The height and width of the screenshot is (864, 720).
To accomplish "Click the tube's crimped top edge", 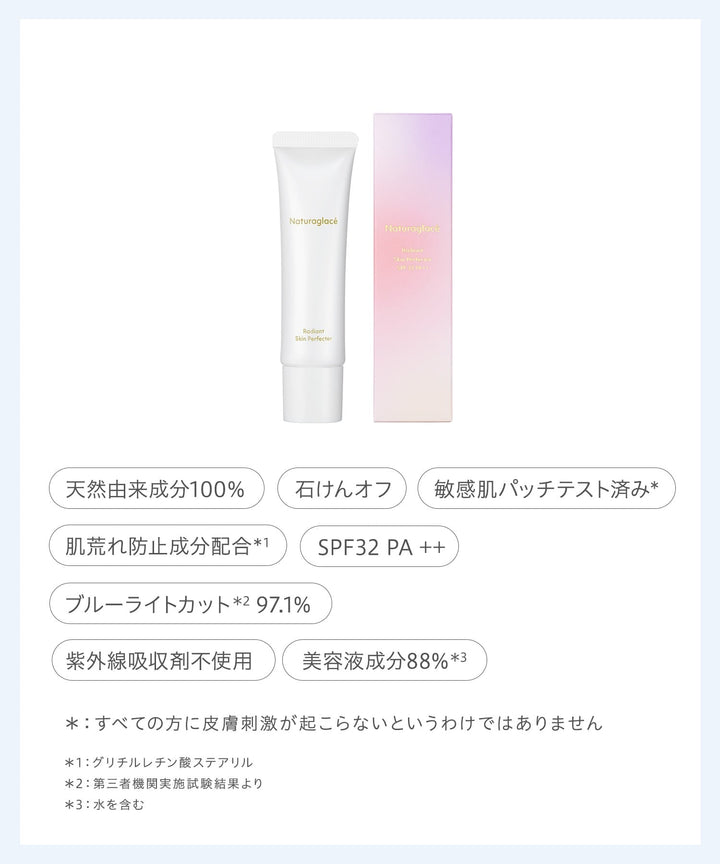I will coord(314,139).
